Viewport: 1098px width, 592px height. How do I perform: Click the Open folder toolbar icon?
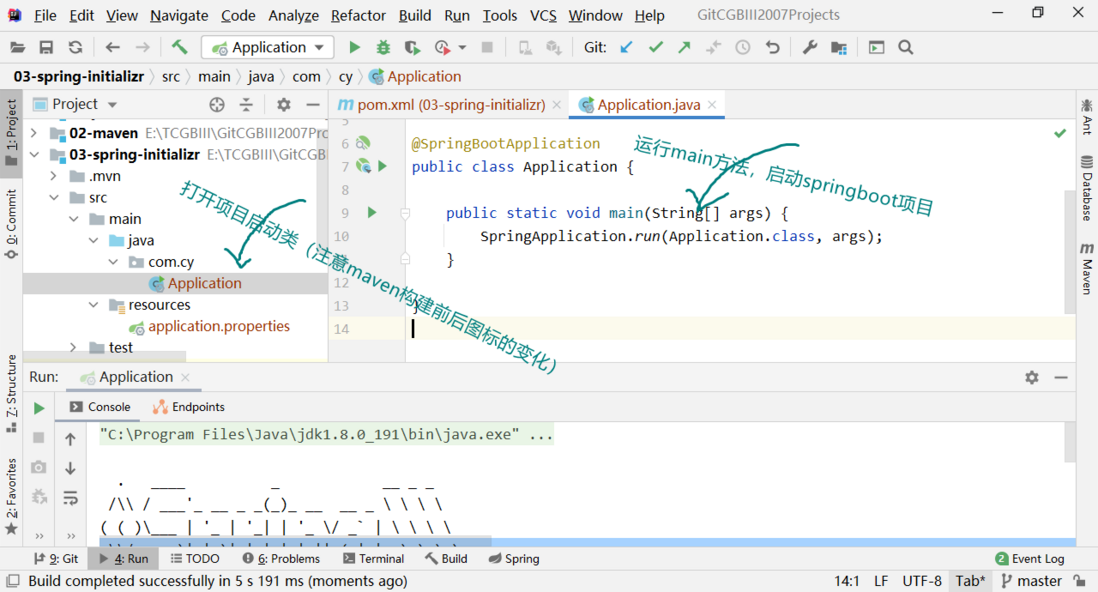click(x=18, y=48)
